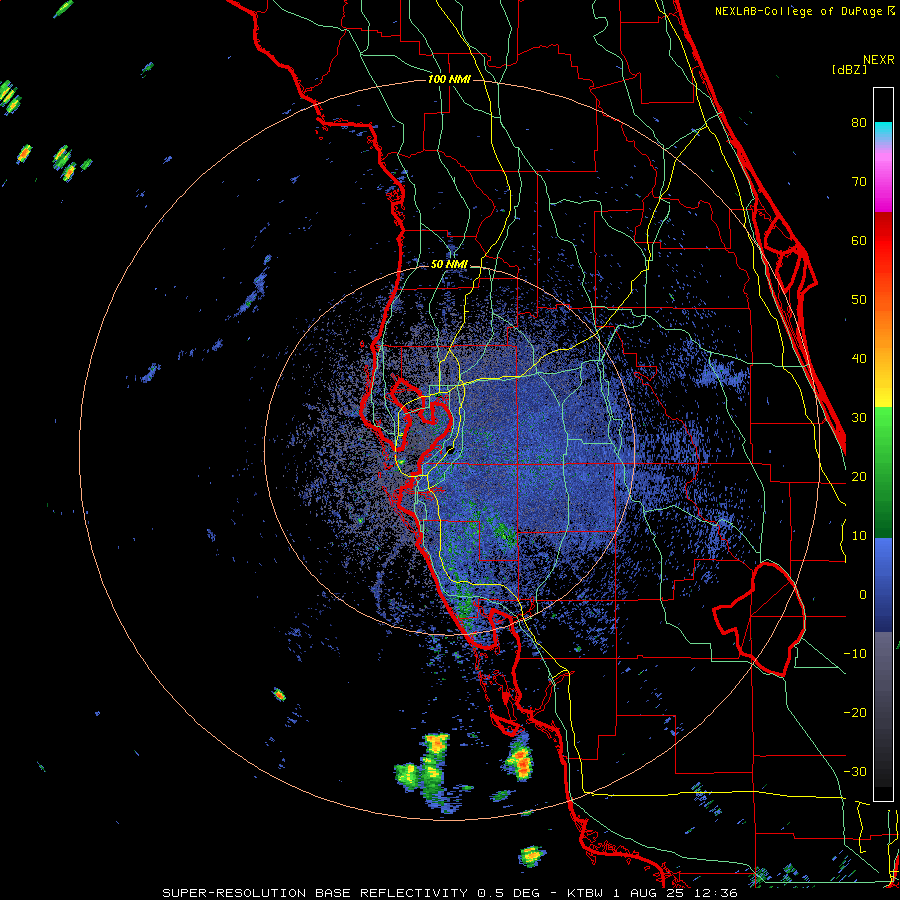Select the -20 value on the dBZ scale
Viewport: 900px width, 900px height.
855,712
